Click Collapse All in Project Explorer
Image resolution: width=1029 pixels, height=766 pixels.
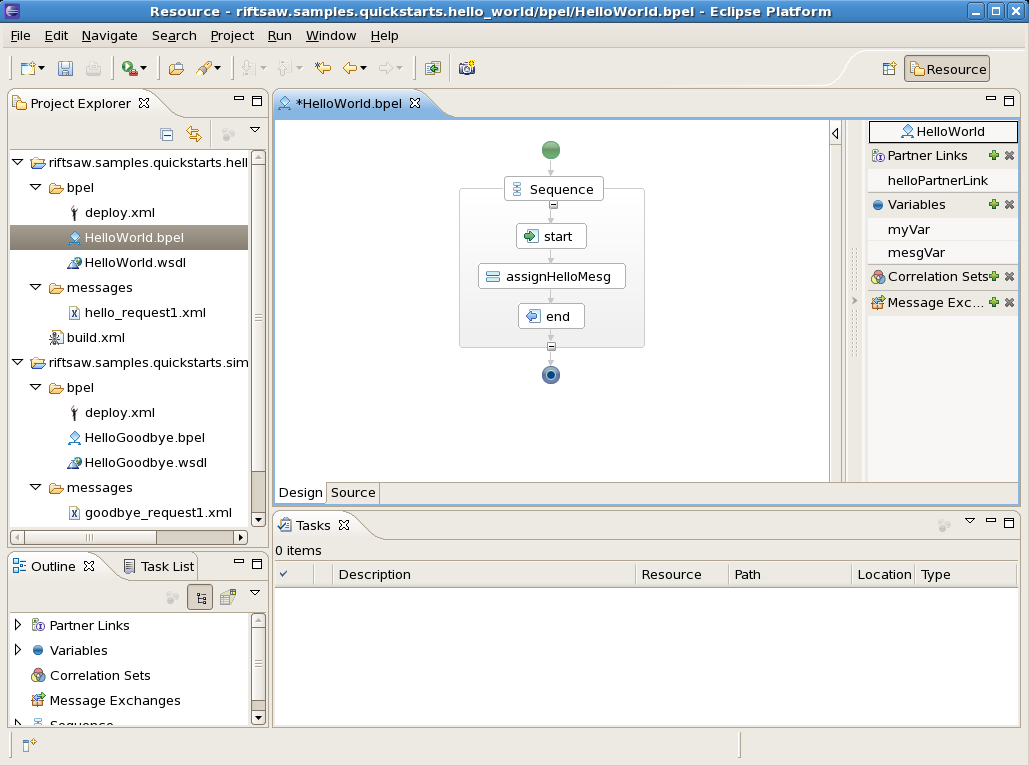(x=167, y=135)
